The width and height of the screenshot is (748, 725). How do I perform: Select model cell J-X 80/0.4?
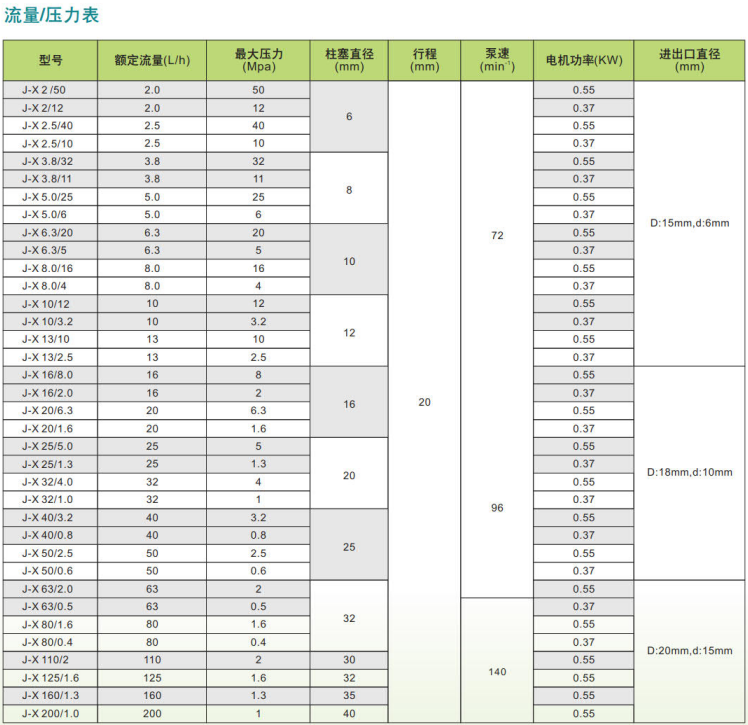[51, 642]
